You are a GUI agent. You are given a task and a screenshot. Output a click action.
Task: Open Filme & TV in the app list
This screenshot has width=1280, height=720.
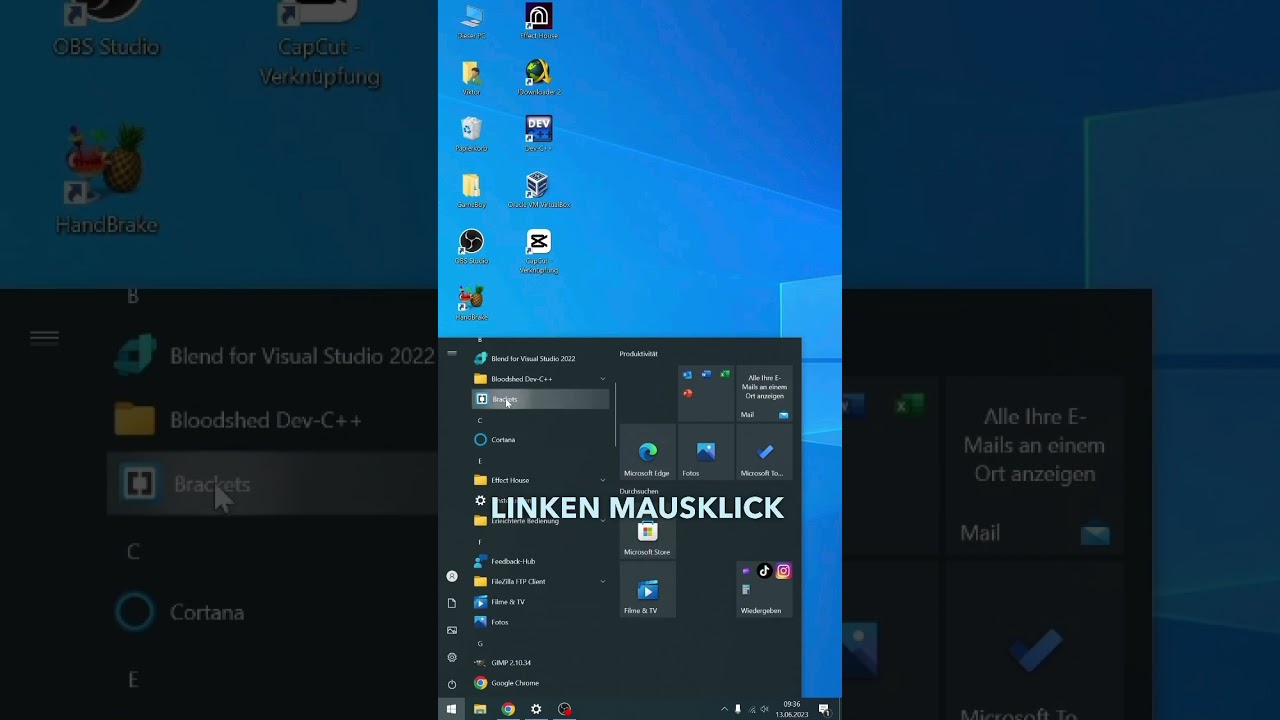tap(540, 601)
